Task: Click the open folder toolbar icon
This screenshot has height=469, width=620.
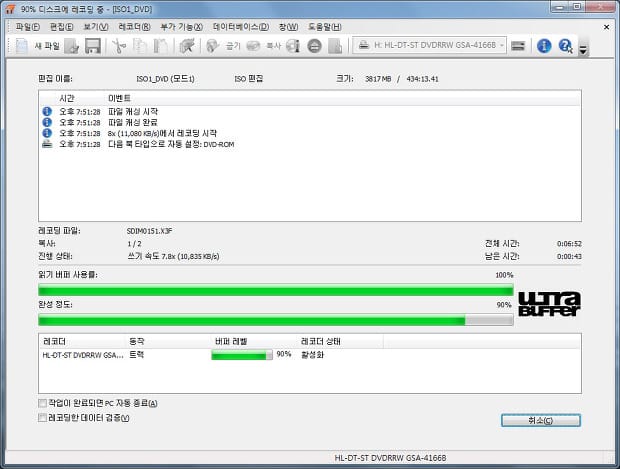Action: coord(73,46)
